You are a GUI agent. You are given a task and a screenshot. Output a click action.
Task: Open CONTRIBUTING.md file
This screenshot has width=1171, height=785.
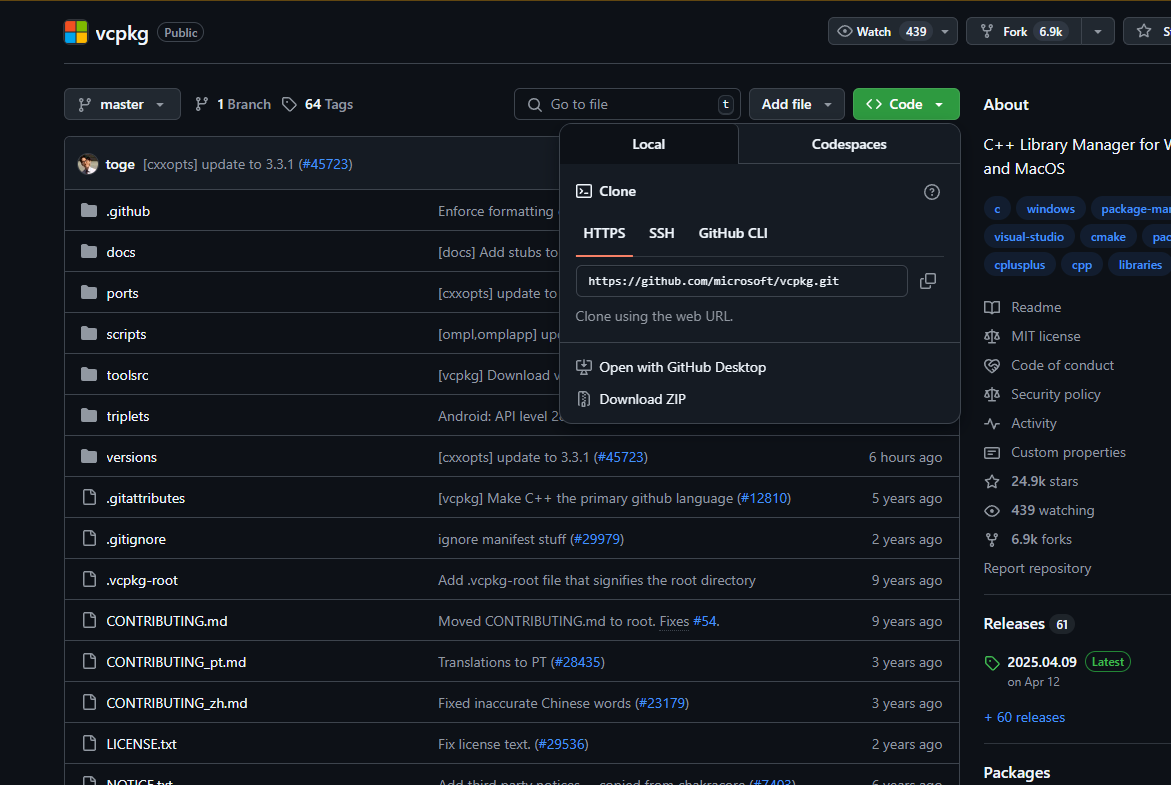[x=167, y=621]
